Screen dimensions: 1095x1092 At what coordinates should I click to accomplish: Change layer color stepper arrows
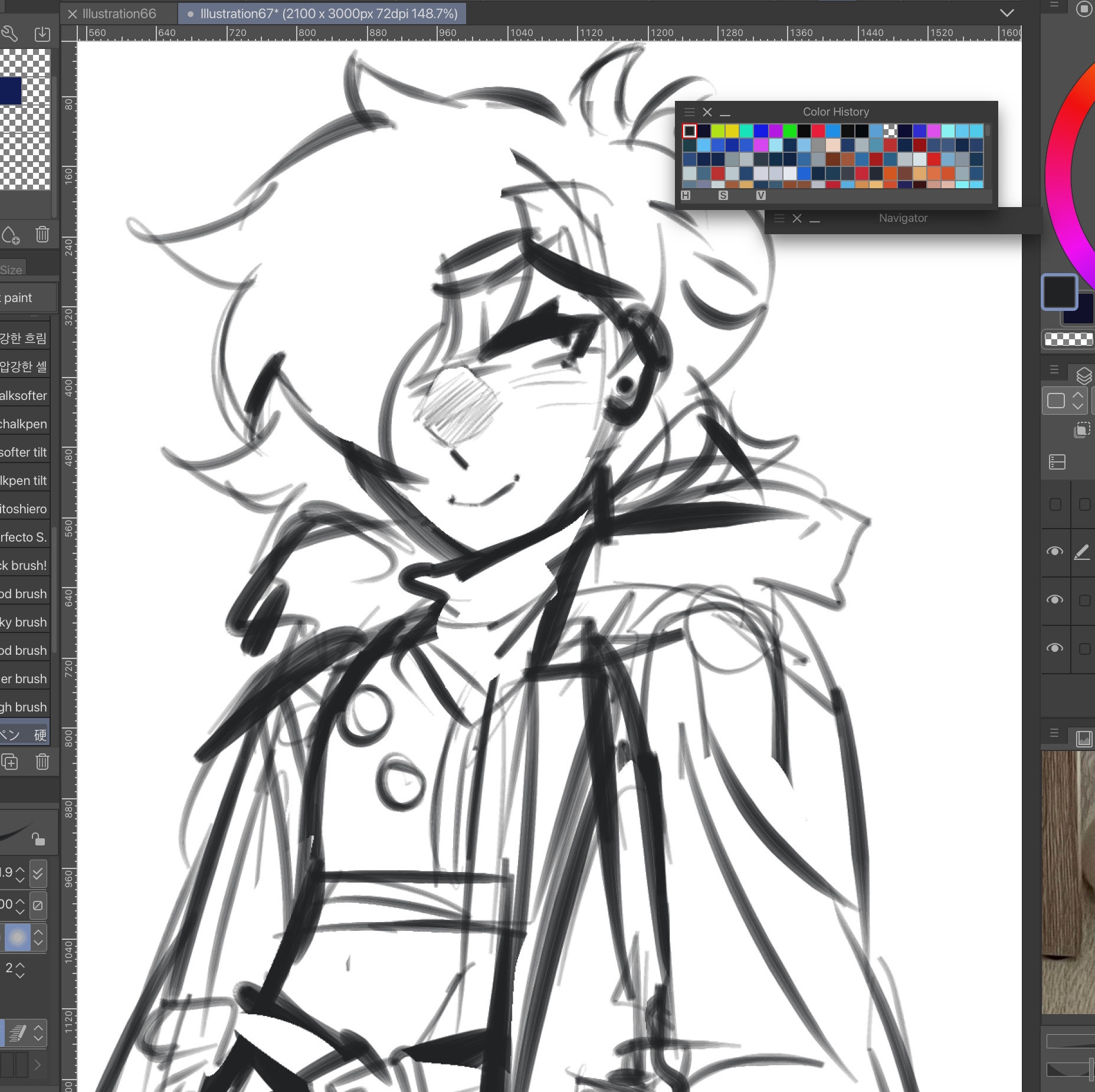(1078, 401)
